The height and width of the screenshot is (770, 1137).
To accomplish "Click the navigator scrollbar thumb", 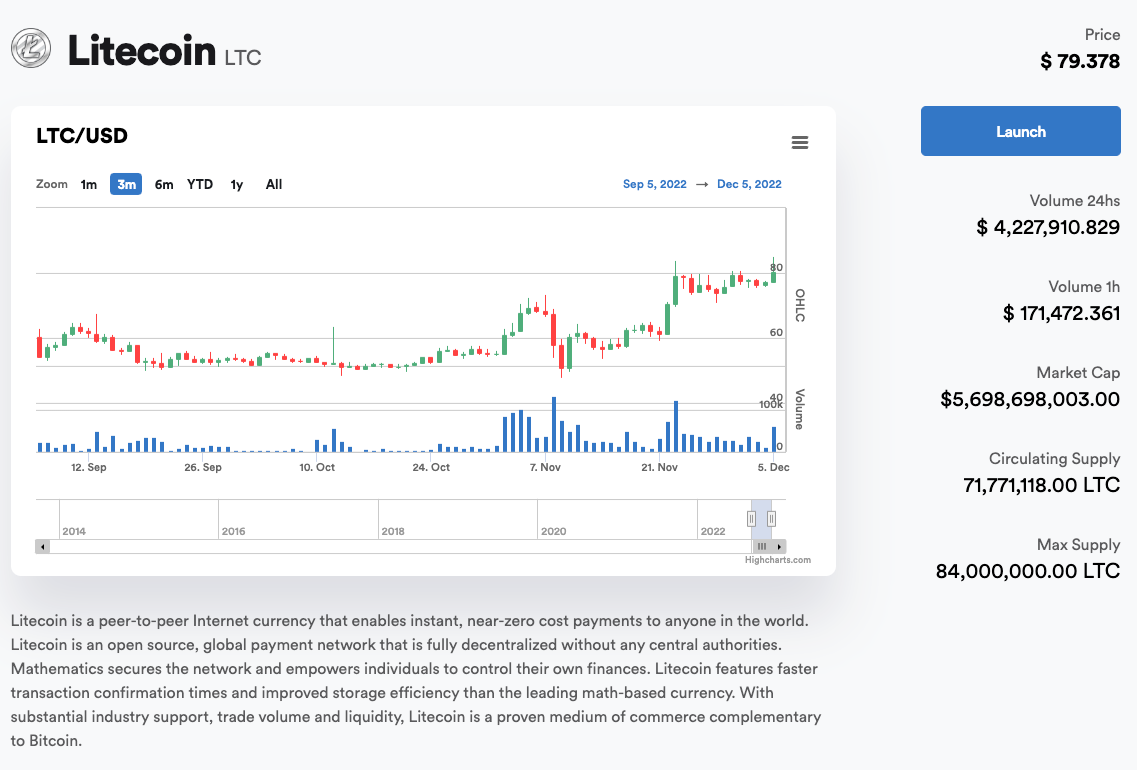I will click(762, 547).
